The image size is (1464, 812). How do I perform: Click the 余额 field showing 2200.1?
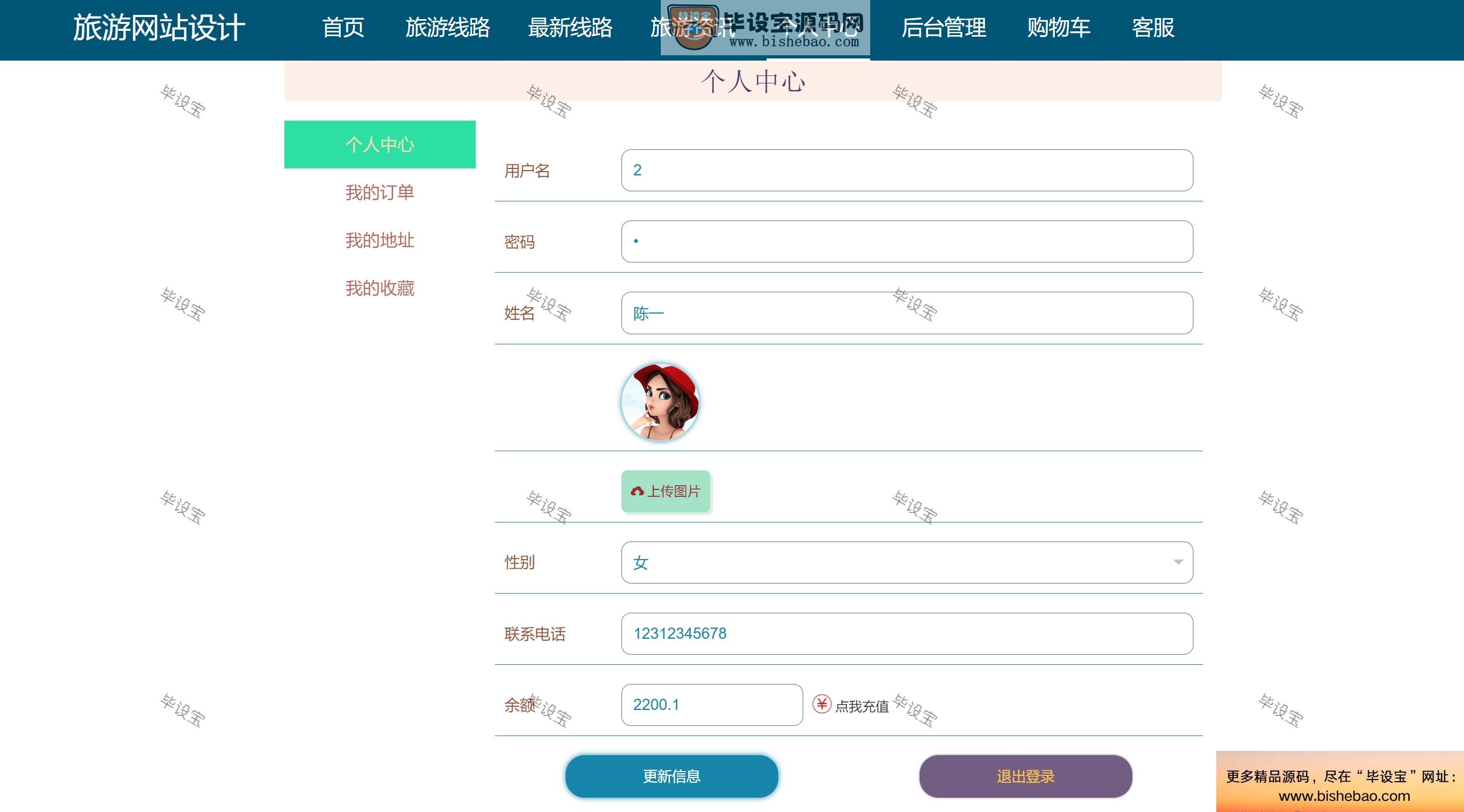tap(712, 705)
